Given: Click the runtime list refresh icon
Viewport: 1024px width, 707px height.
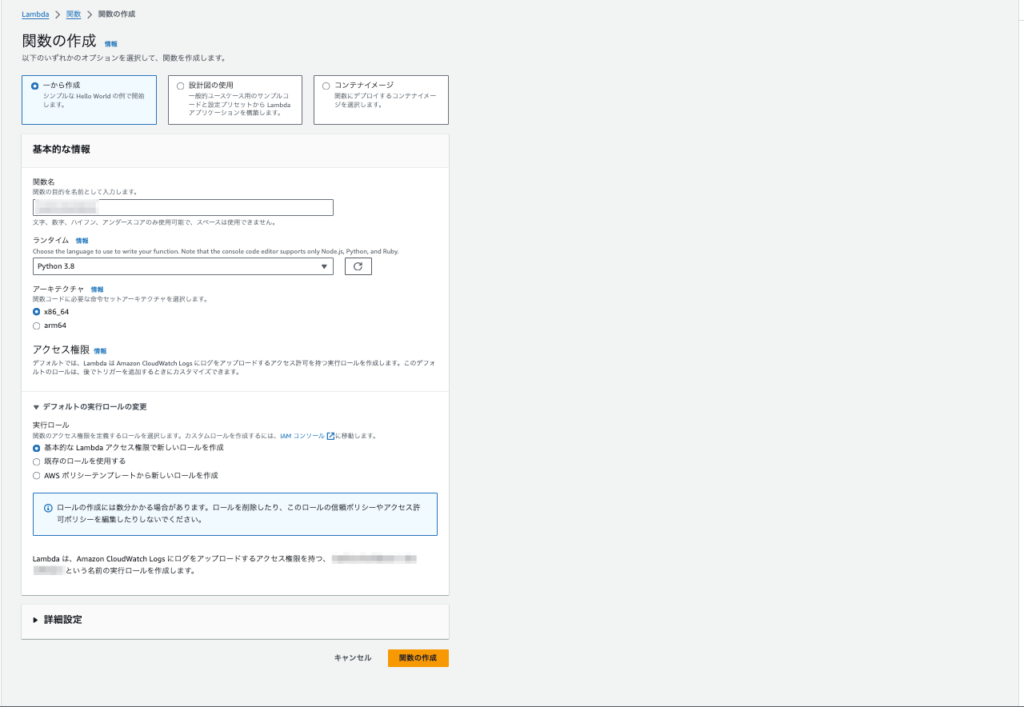Looking at the screenshot, I should point(358,265).
